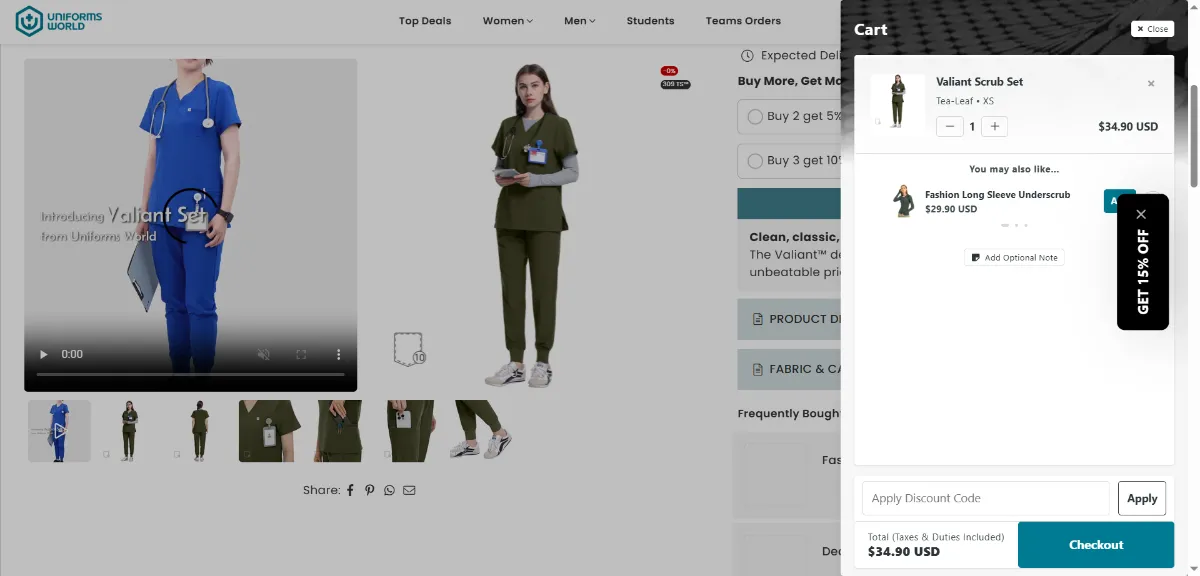1200x576 pixels.
Task: Open Top Deals menu item
Action: pyautogui.click(x=425, y=21)
